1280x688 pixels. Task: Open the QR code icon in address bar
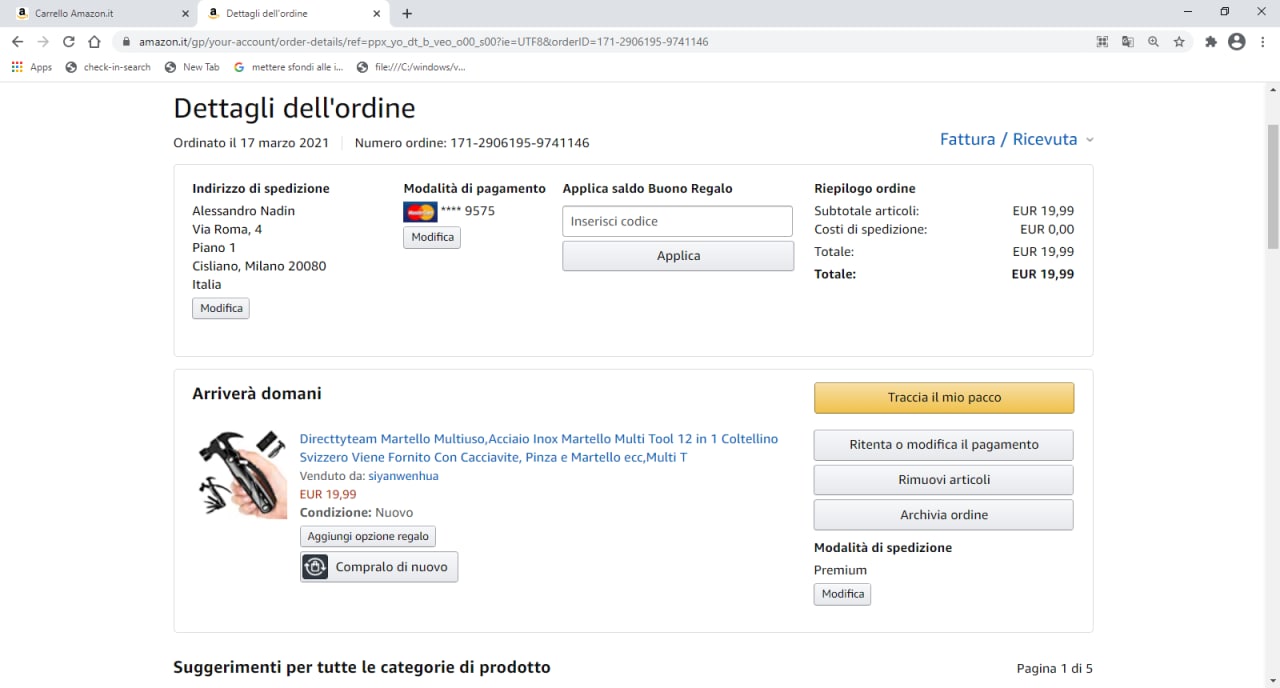[1102, 42]
